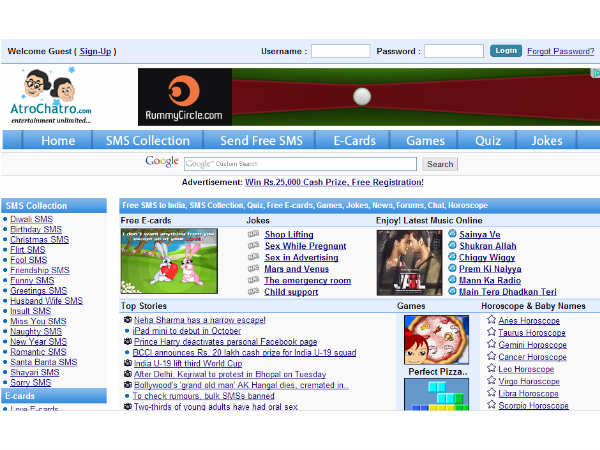Image resolution: width=600 pixels, height=450 pixels.
Task: Click the music icon beside Prem Ki Naiyya
Action: (452, 268)
